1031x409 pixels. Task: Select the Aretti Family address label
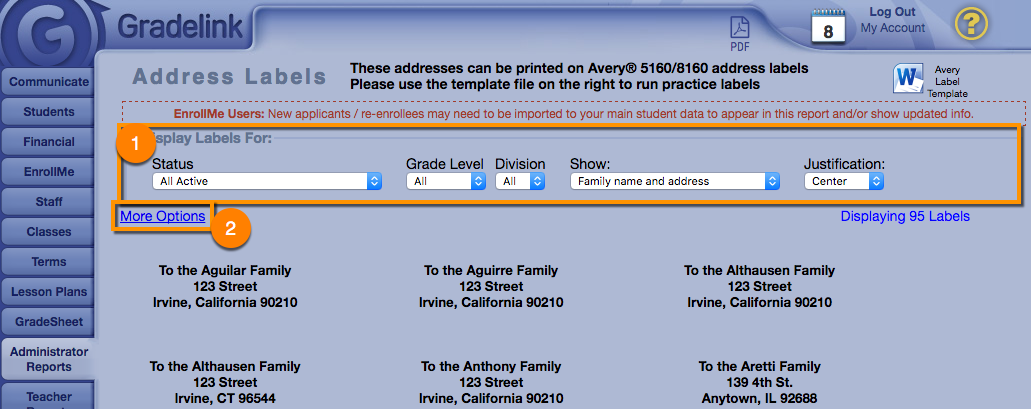pyautogui.click(x=758, y=382)
